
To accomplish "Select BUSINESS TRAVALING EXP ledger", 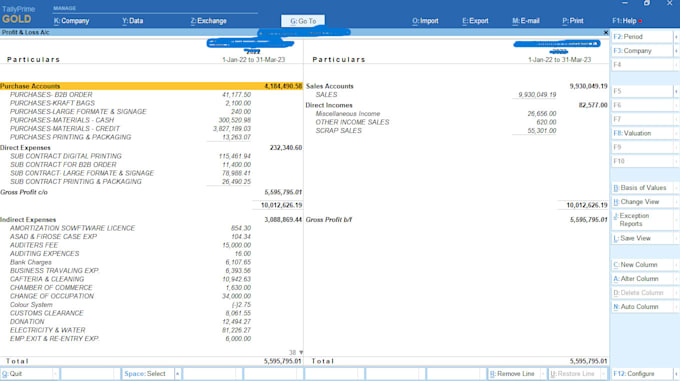I will click(55, 270).
